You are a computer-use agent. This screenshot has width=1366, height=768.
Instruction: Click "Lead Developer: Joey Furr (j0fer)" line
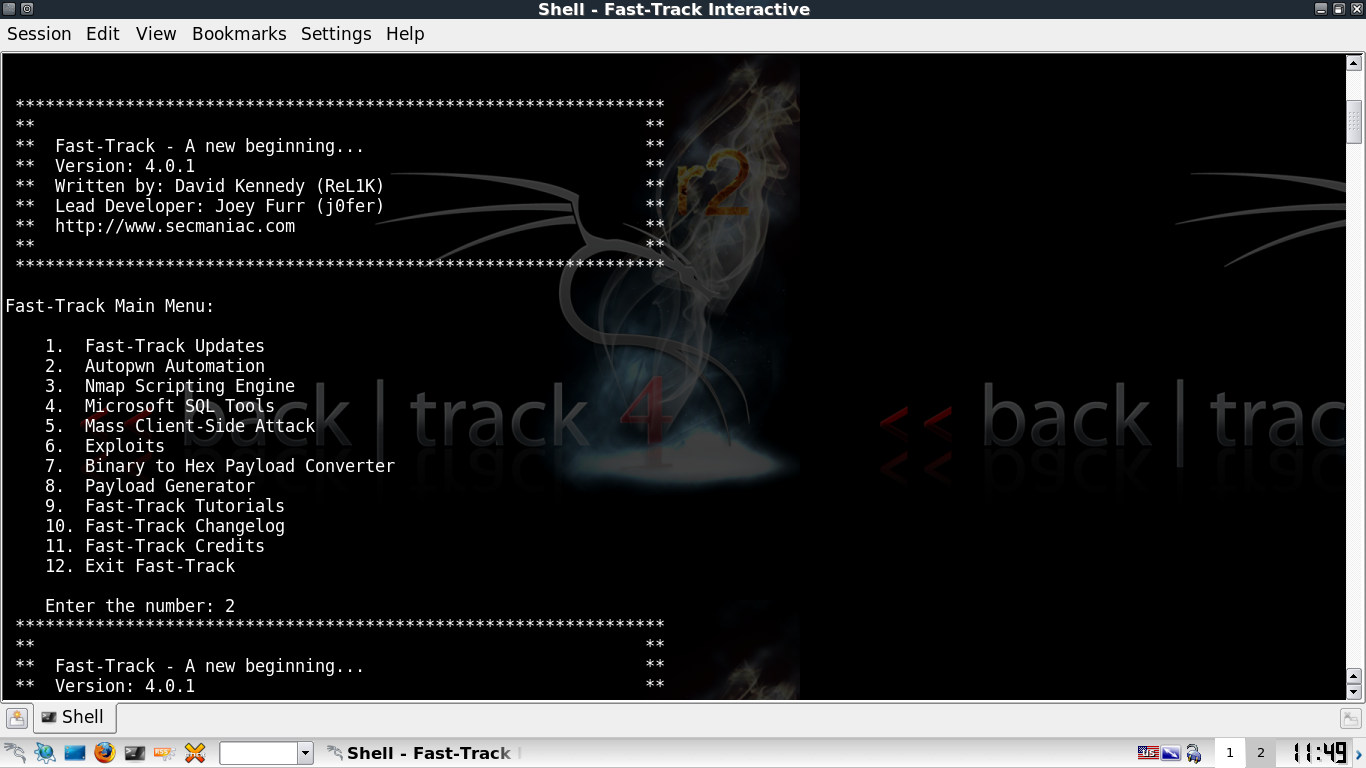click(220, 206)
